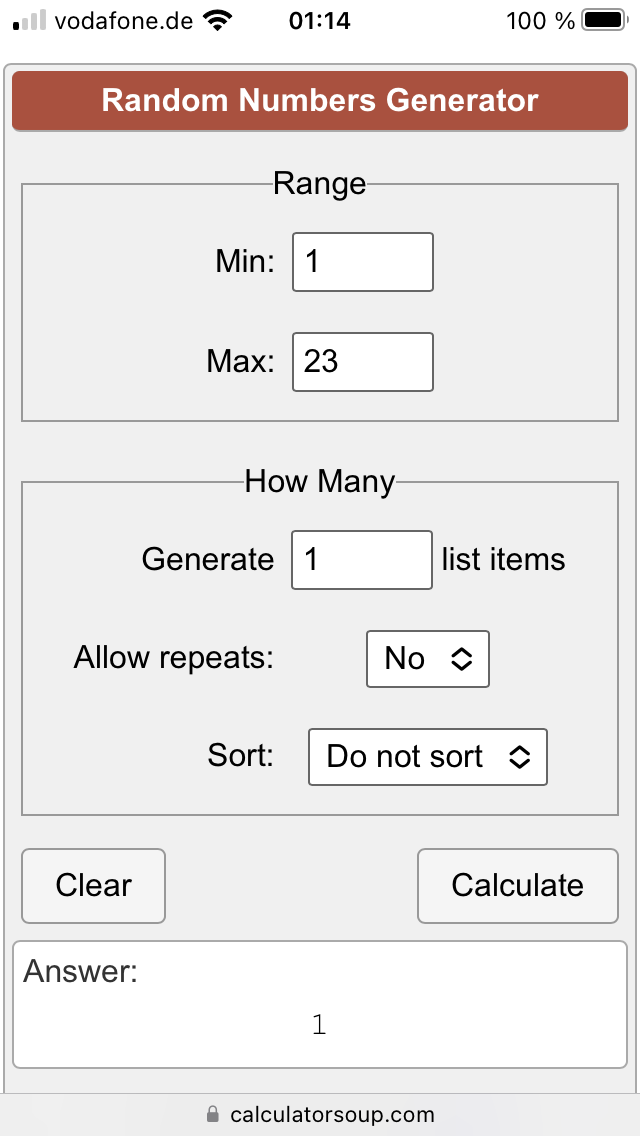Tap the vodafone.de carrier label
Viewport: 640px width, 1136px height.
(124, 21)
